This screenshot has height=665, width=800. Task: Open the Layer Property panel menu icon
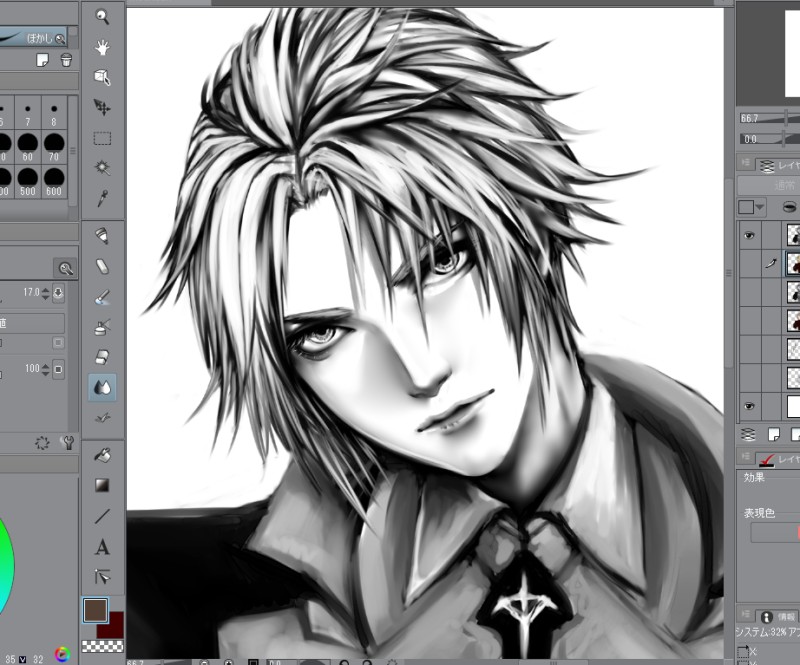[746, 456]
